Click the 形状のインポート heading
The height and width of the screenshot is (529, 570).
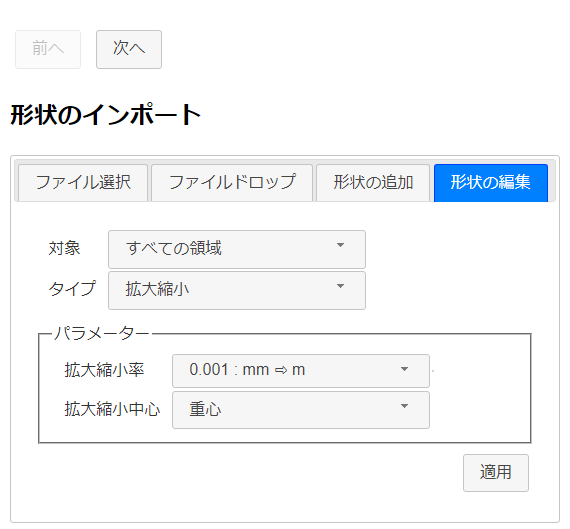[105, 115]
